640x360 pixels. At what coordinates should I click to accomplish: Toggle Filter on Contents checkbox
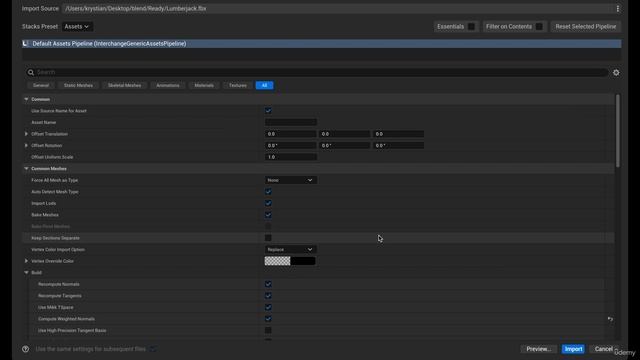(x=539, y=27)
